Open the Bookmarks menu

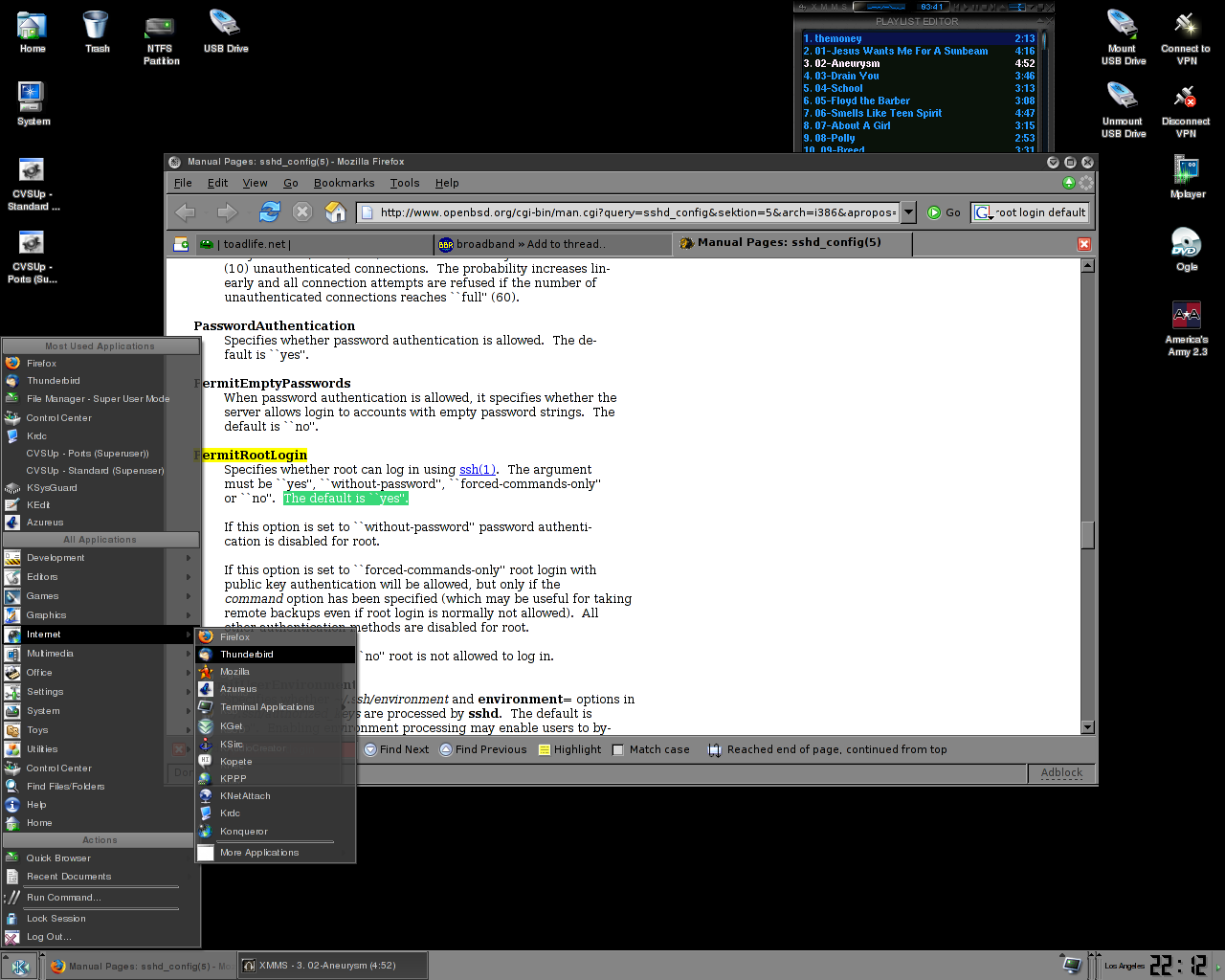tap(344, 183)
